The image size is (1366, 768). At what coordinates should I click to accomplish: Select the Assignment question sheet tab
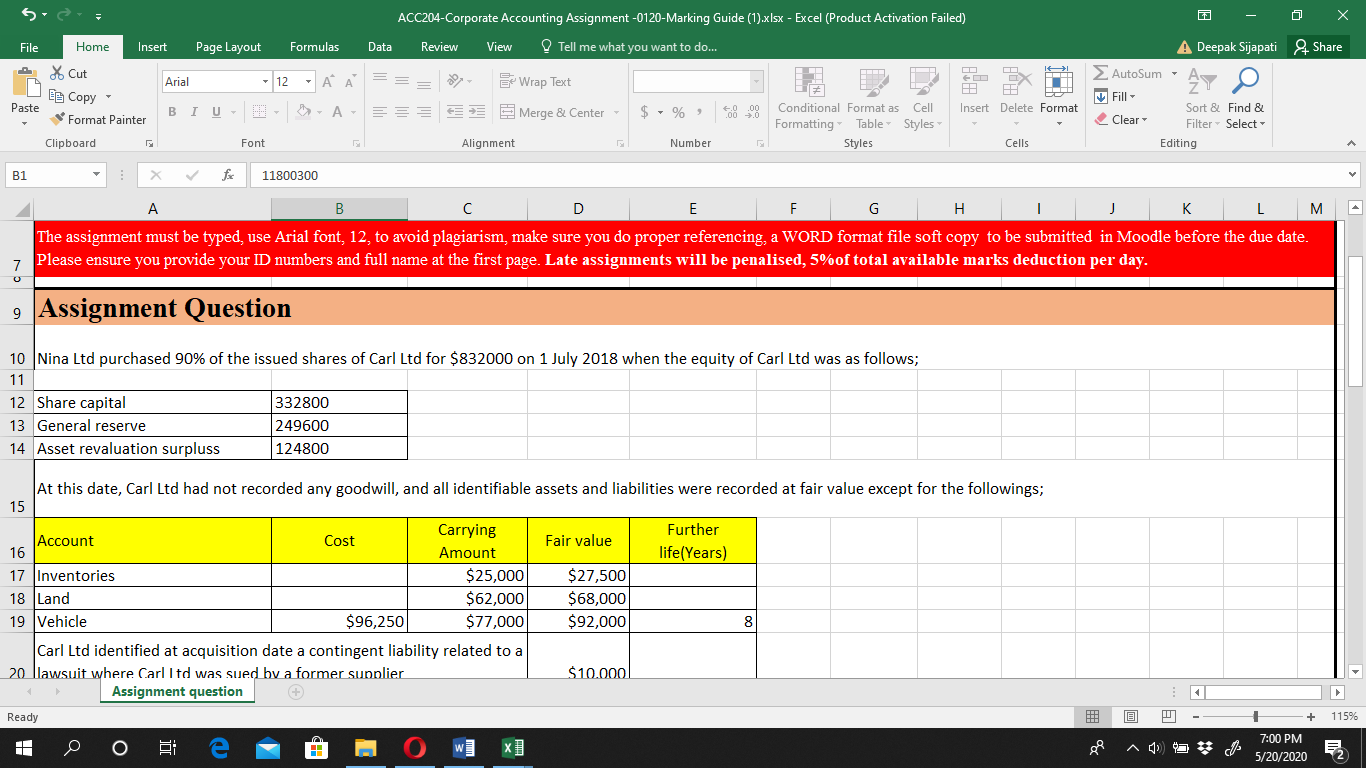pos(177,691)
